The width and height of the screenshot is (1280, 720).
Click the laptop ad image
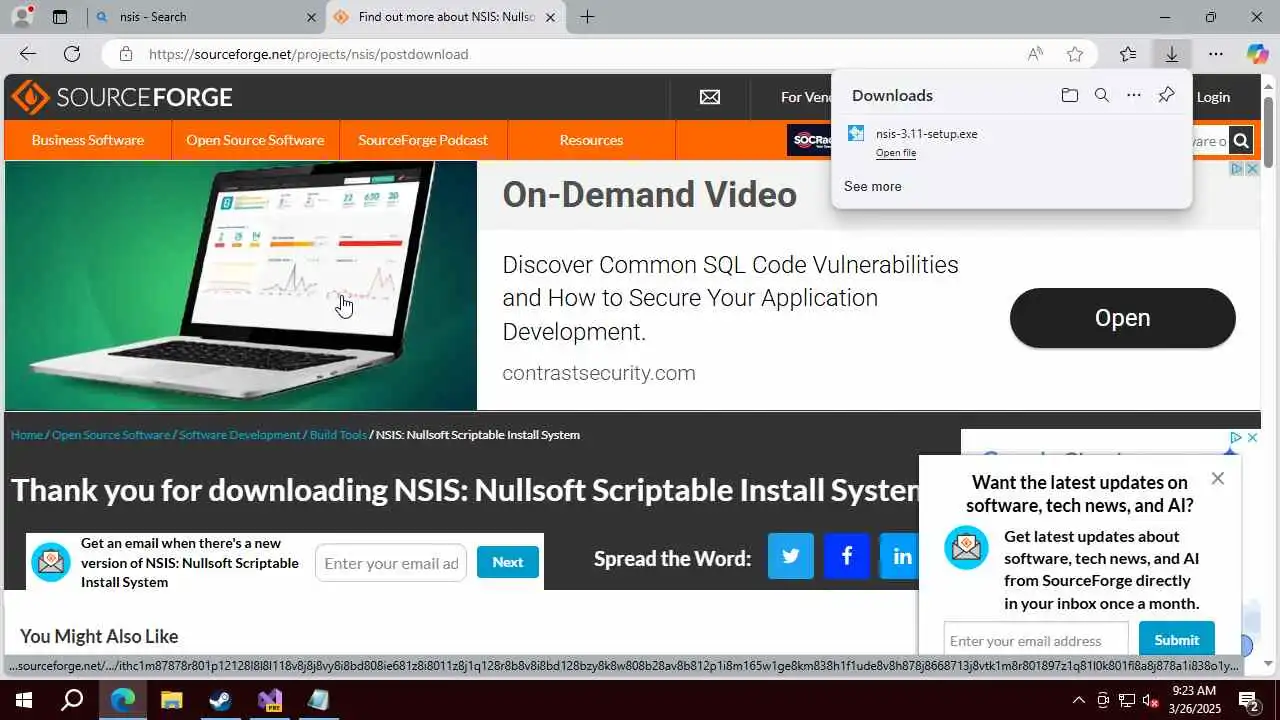pos(241,286)
